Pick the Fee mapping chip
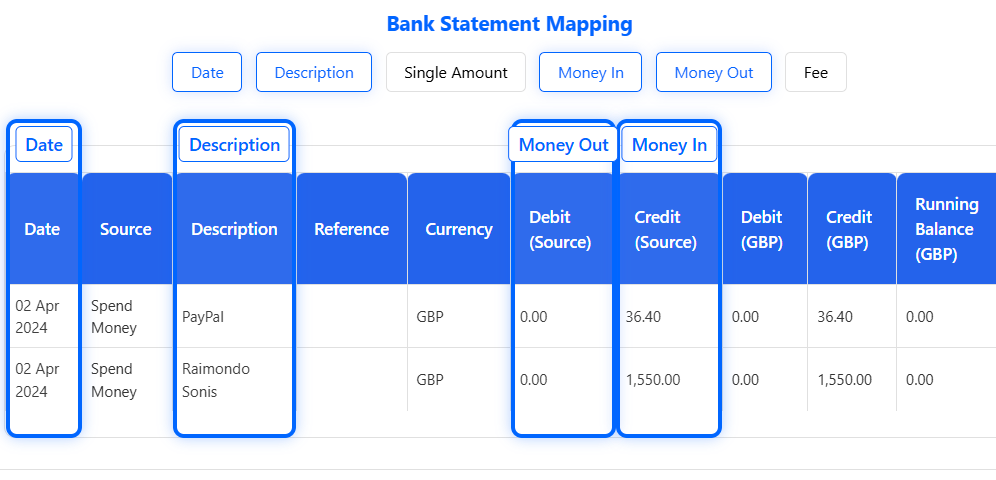The height and width of the screenshot is (480, 996). coord(816,72)
